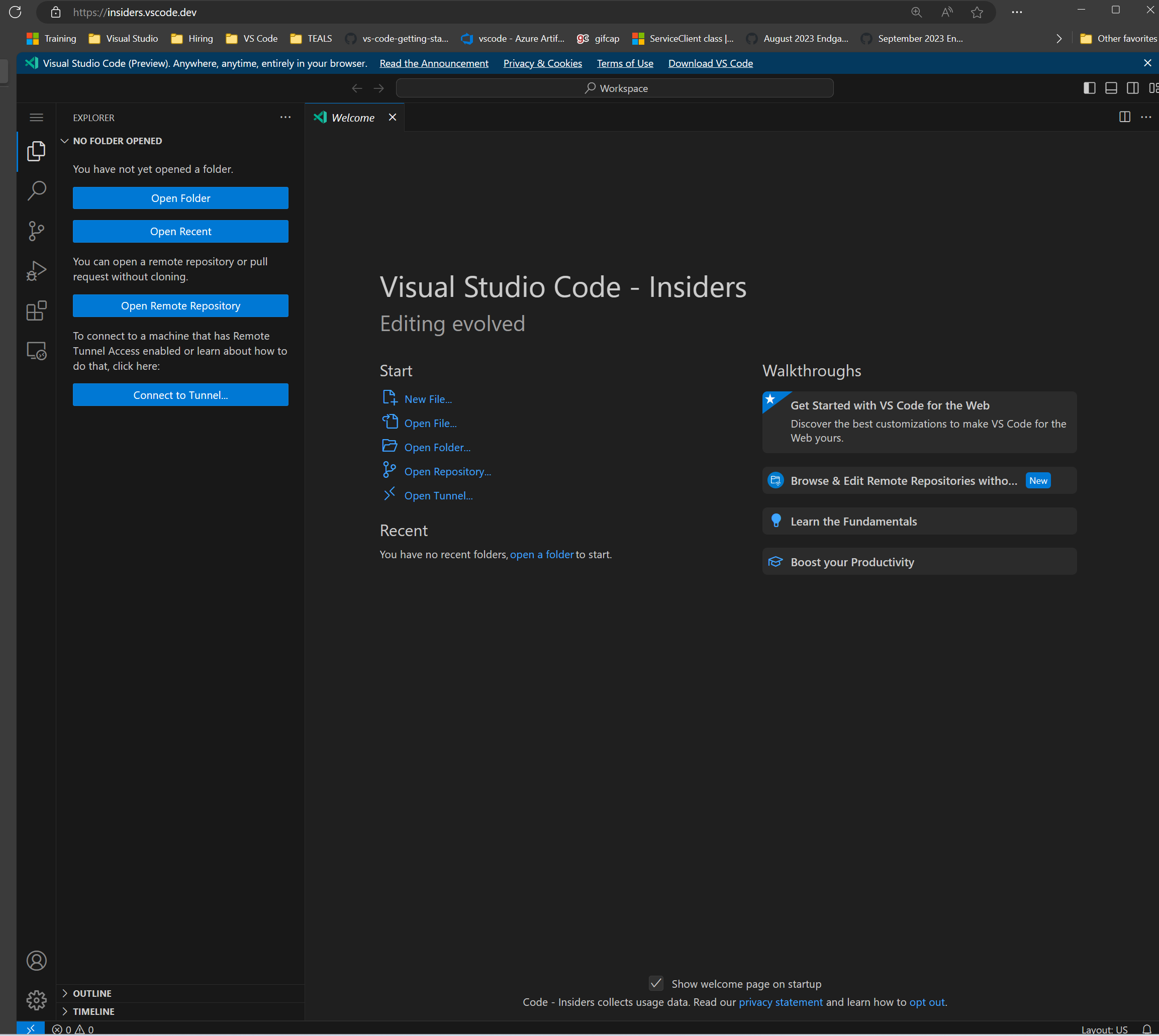Open the Remote Explorer view

[x=36, y=351]
